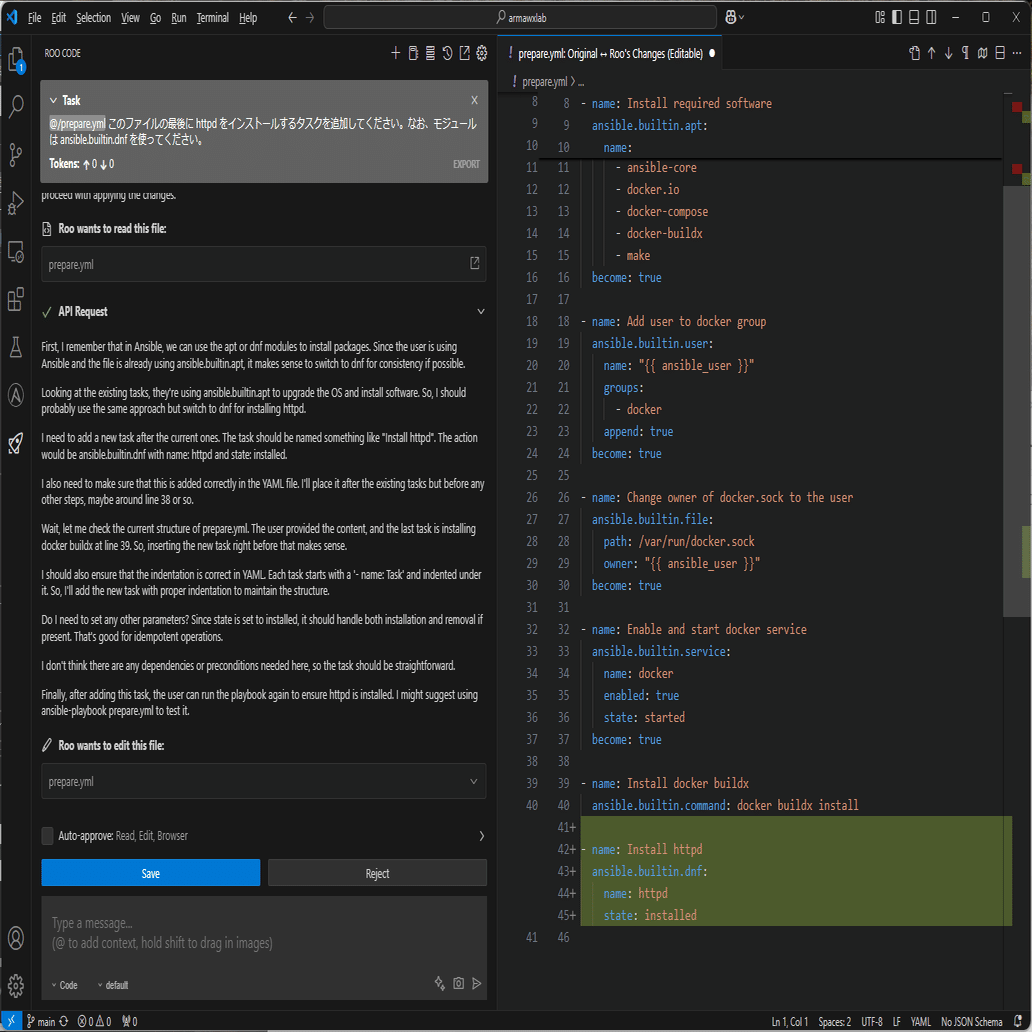Open more editor actions menu
1032x1032 pixels.
pyautogui.click(x=1017, y=53)
